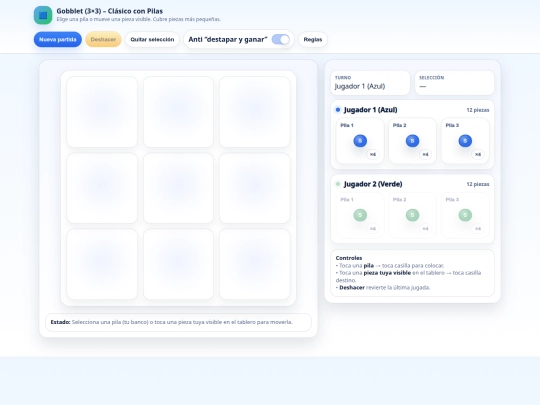Click the center cell of the board
This screenshot has width=540, height=405.
click(178, 188)
